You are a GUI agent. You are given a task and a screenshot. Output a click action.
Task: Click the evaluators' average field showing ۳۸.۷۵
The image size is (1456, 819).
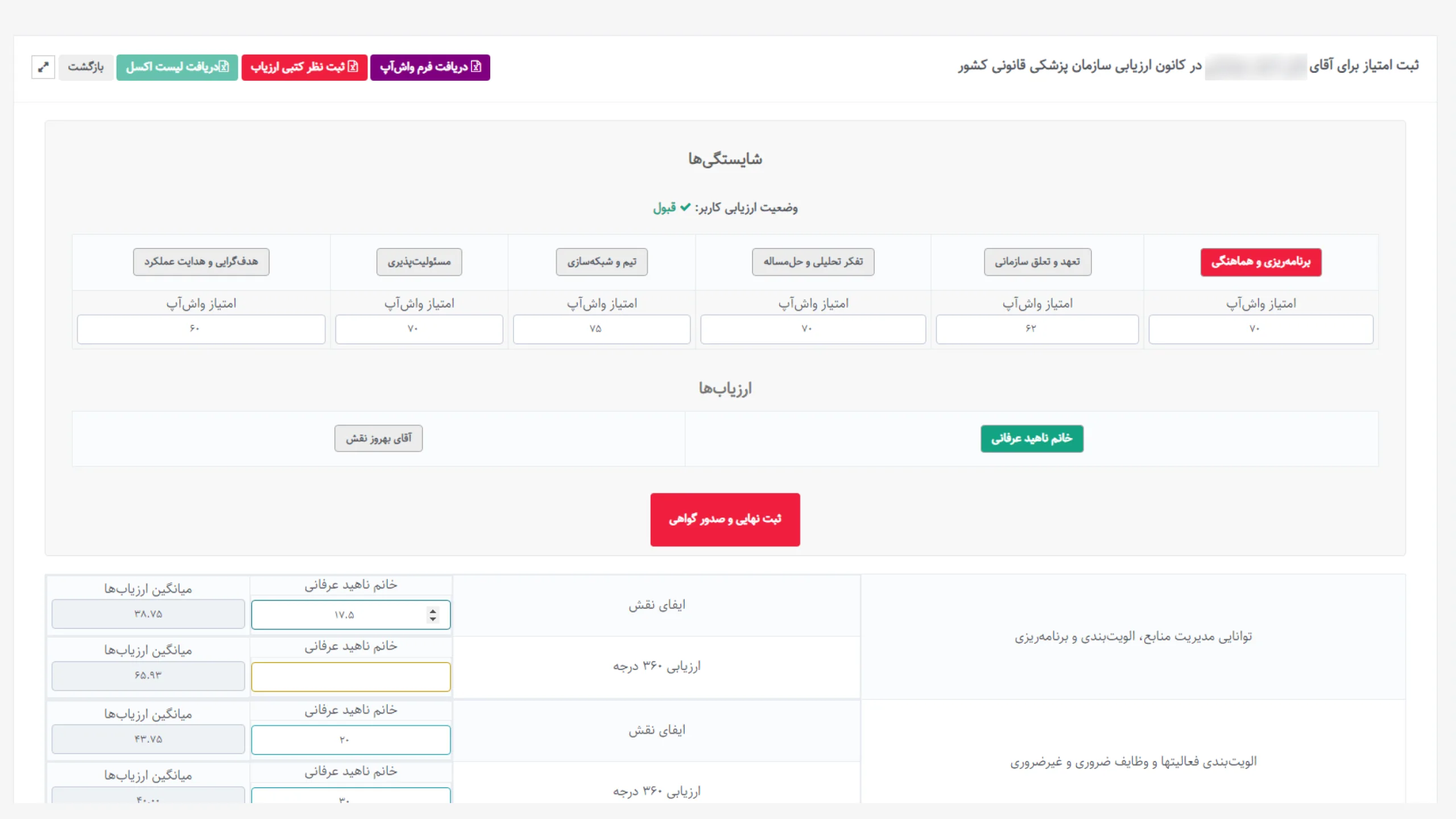pos(148,614)
